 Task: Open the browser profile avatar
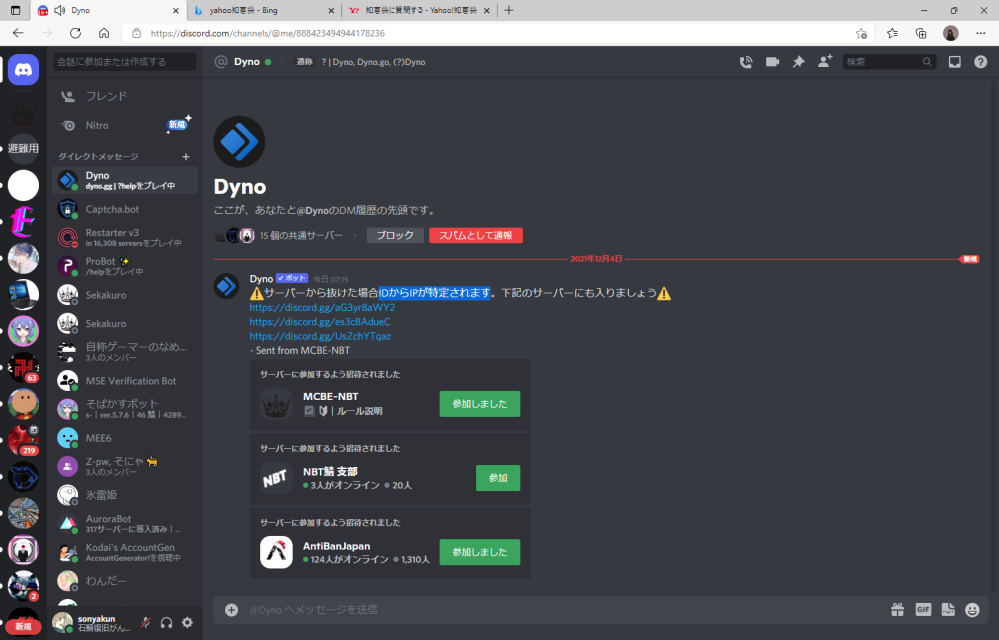point(951,33)
